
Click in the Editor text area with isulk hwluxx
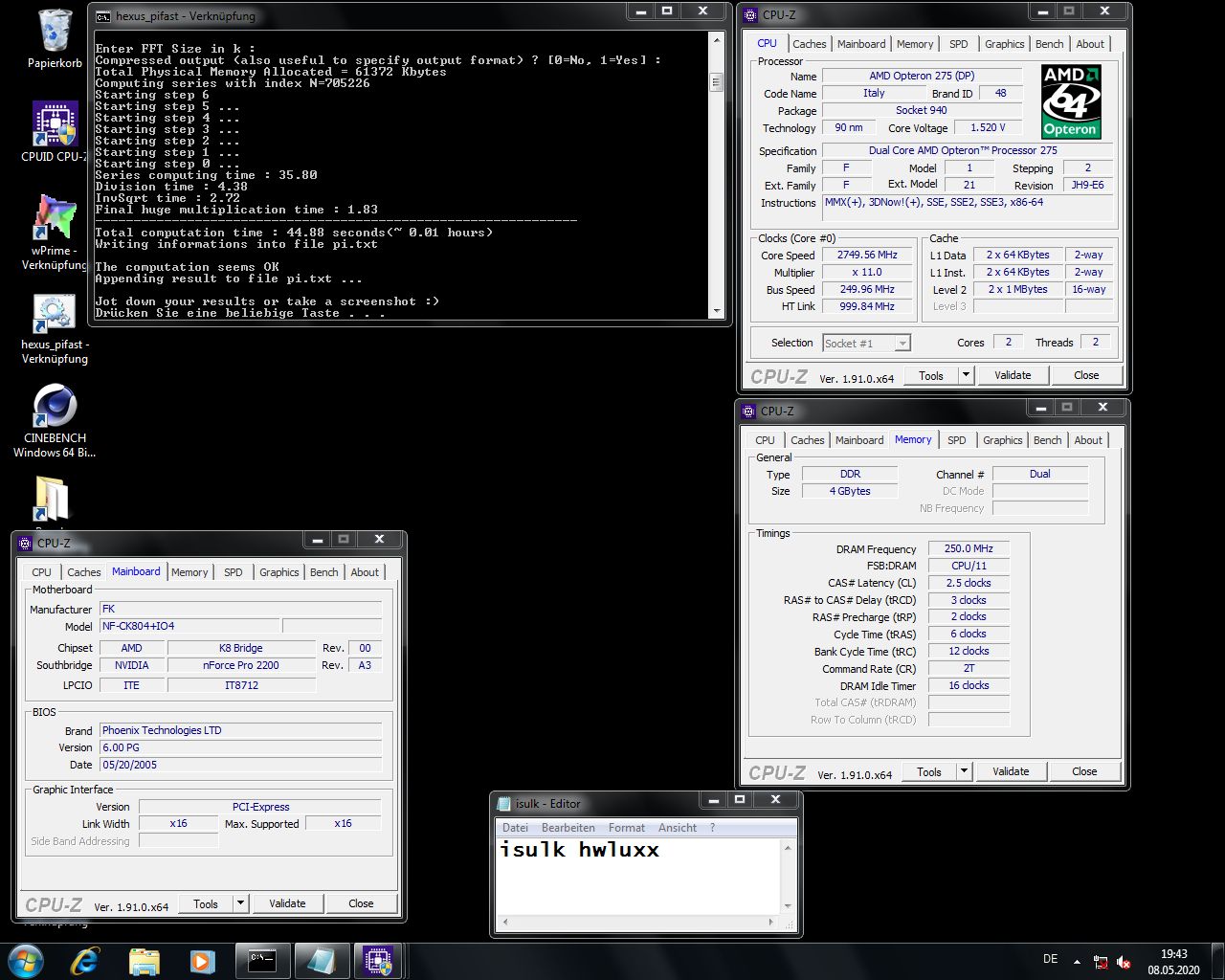tap(638, 876)
